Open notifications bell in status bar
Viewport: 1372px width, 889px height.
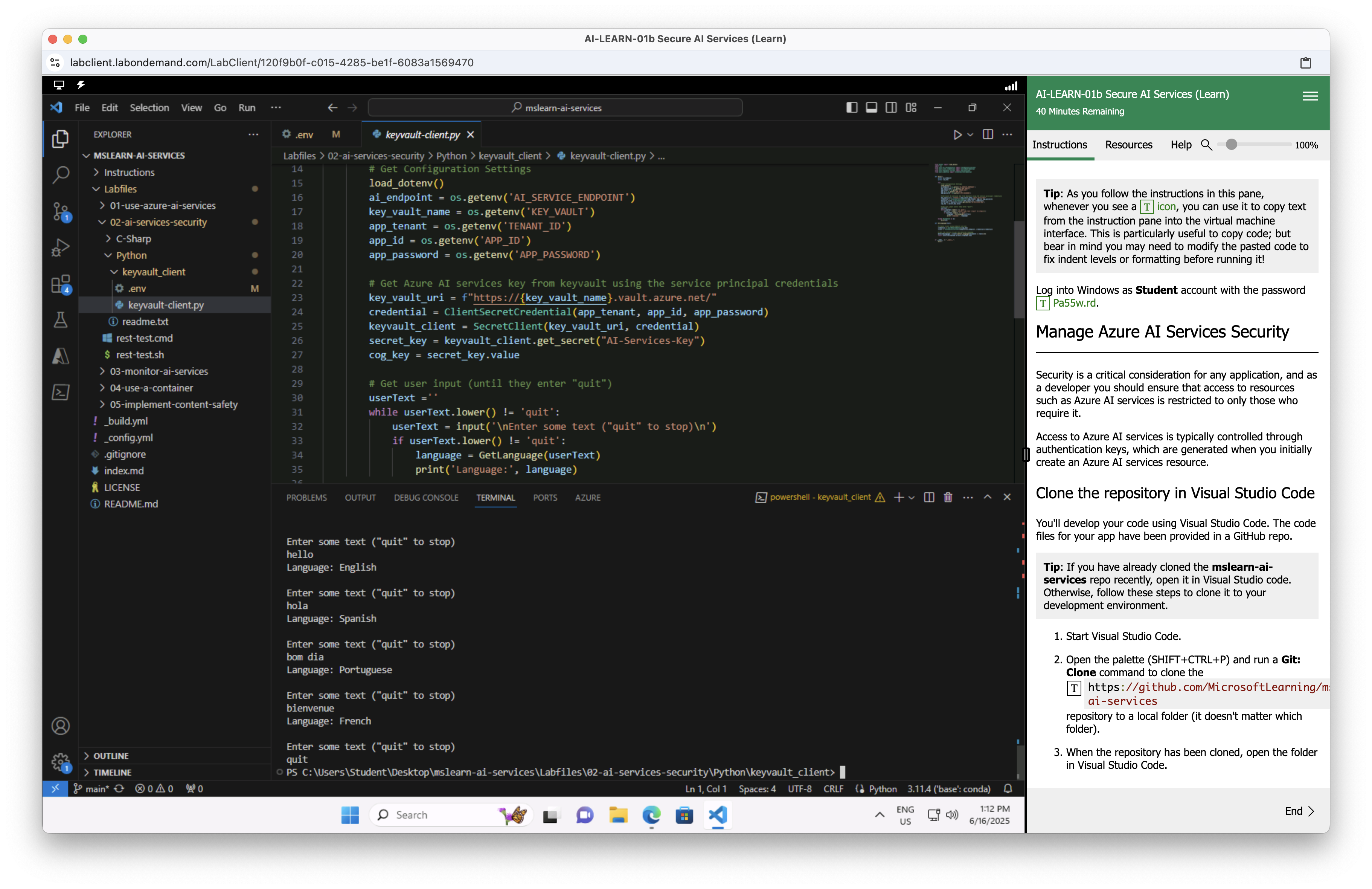pos(1008,789)
